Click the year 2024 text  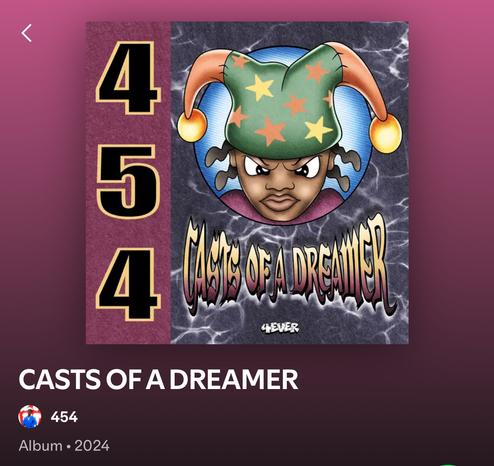pyautogui.click(x=92, y=446)
